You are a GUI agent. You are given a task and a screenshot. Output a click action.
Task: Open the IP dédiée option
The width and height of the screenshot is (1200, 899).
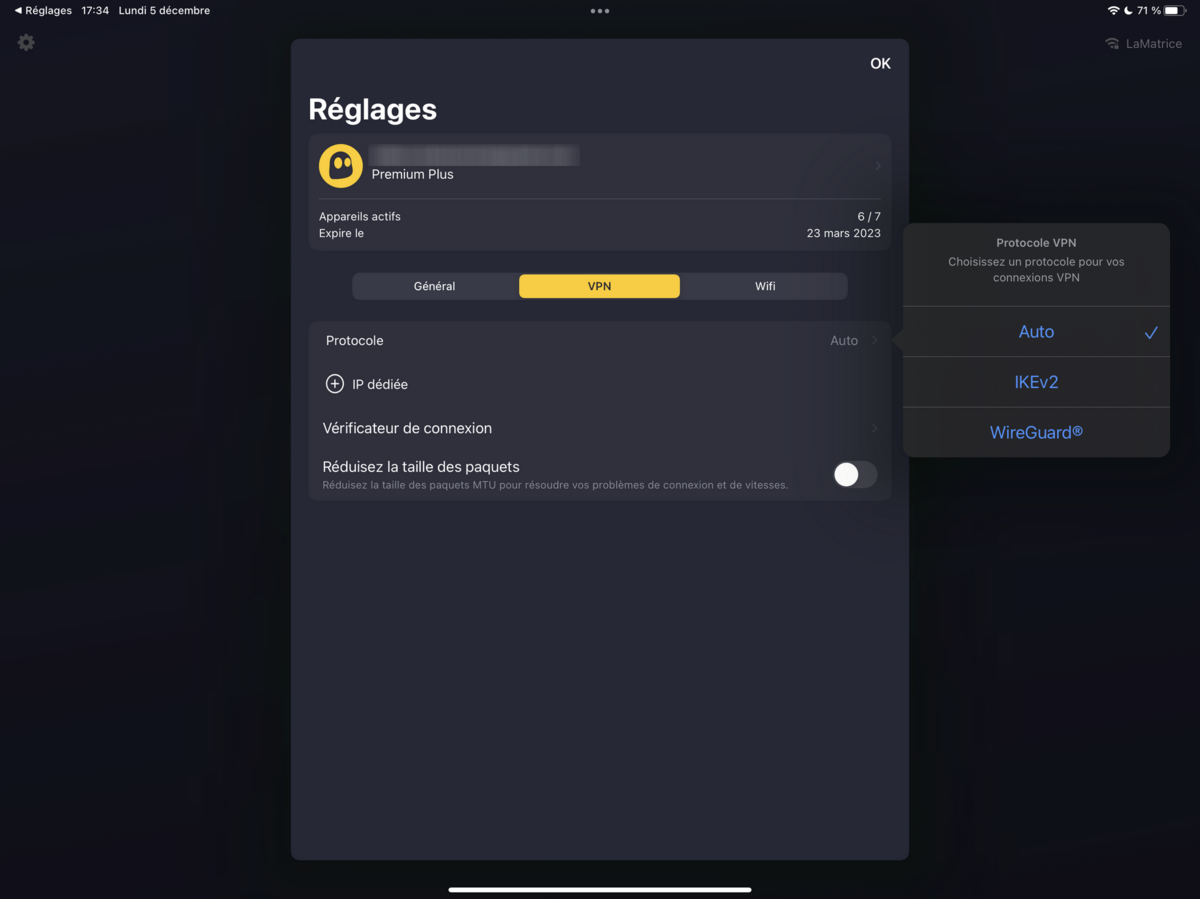coord(600,384)
